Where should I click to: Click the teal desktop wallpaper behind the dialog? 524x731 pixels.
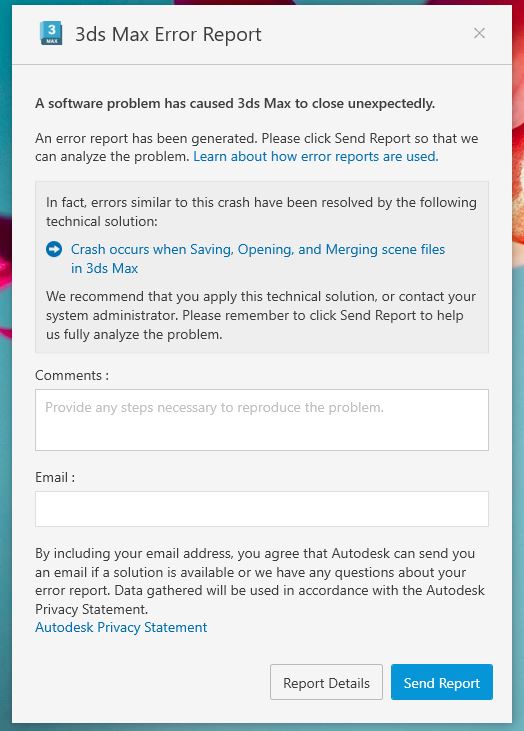(x=517, y=420)
